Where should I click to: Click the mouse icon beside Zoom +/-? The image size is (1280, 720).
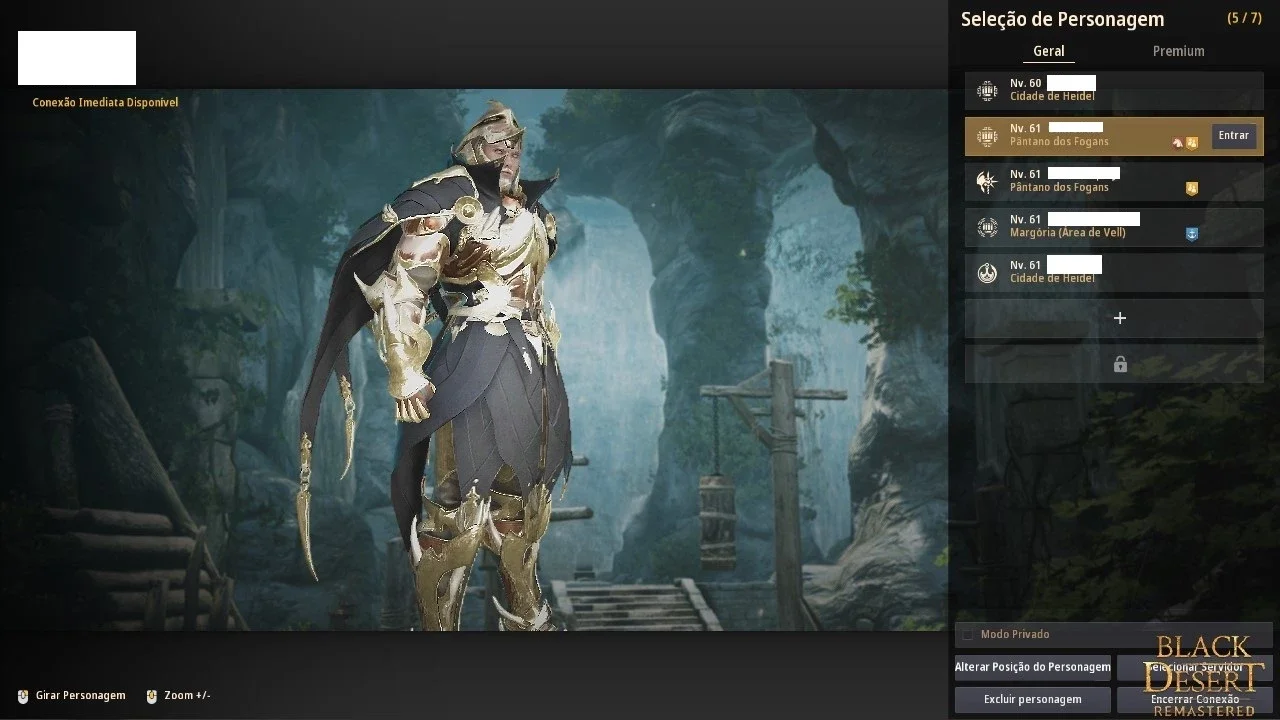click(x=152, y=696)
